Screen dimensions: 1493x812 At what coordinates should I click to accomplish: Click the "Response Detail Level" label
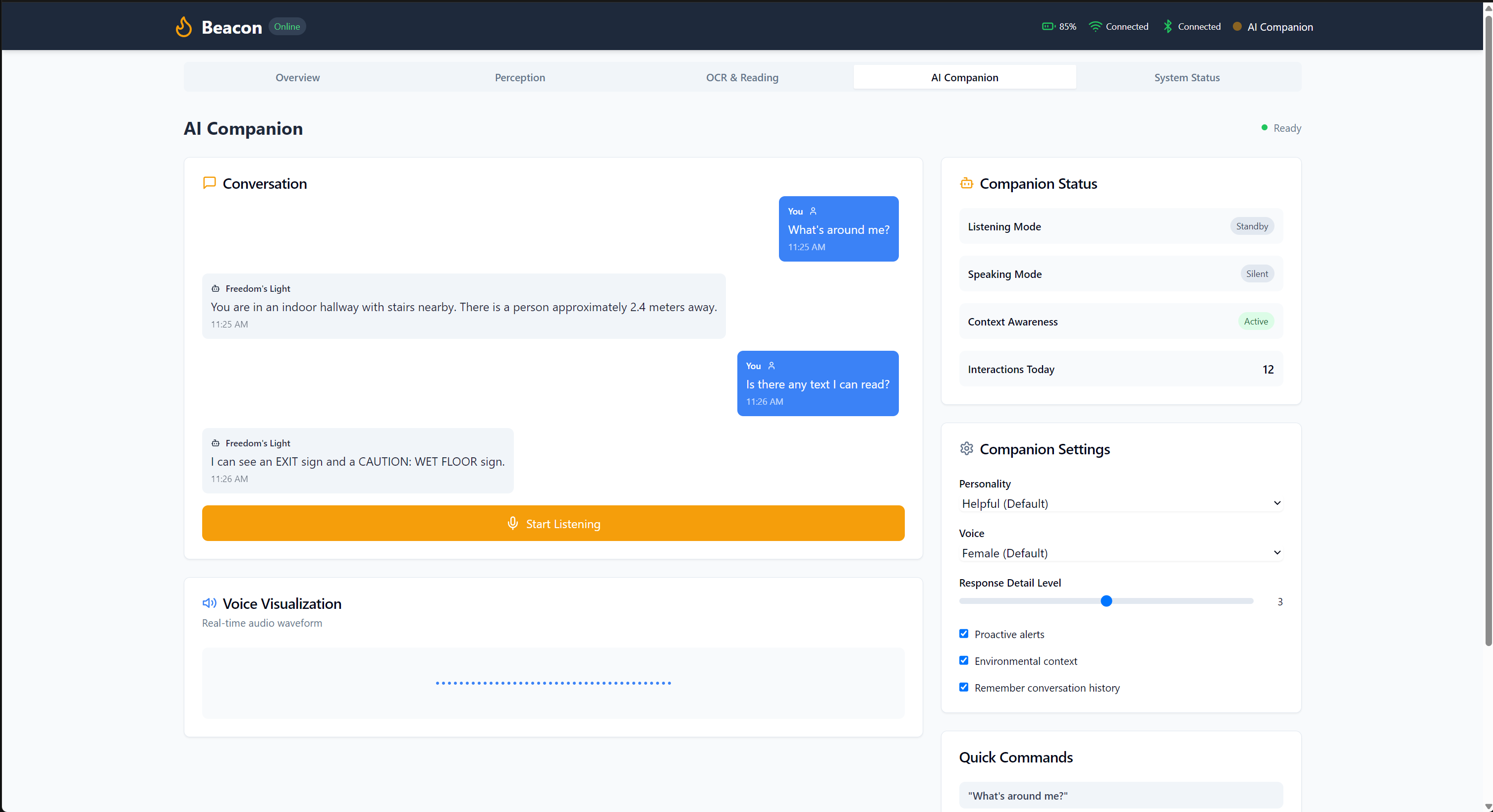[1010, 583]
